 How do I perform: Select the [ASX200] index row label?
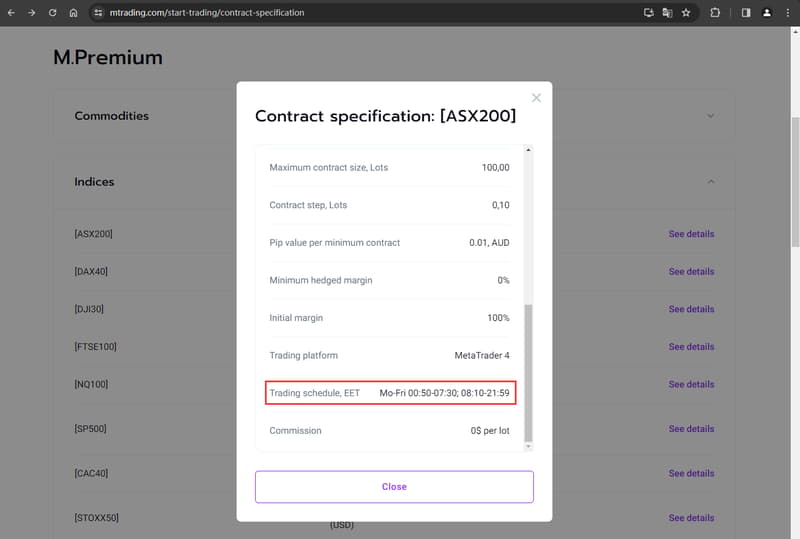tap(93, 234)
